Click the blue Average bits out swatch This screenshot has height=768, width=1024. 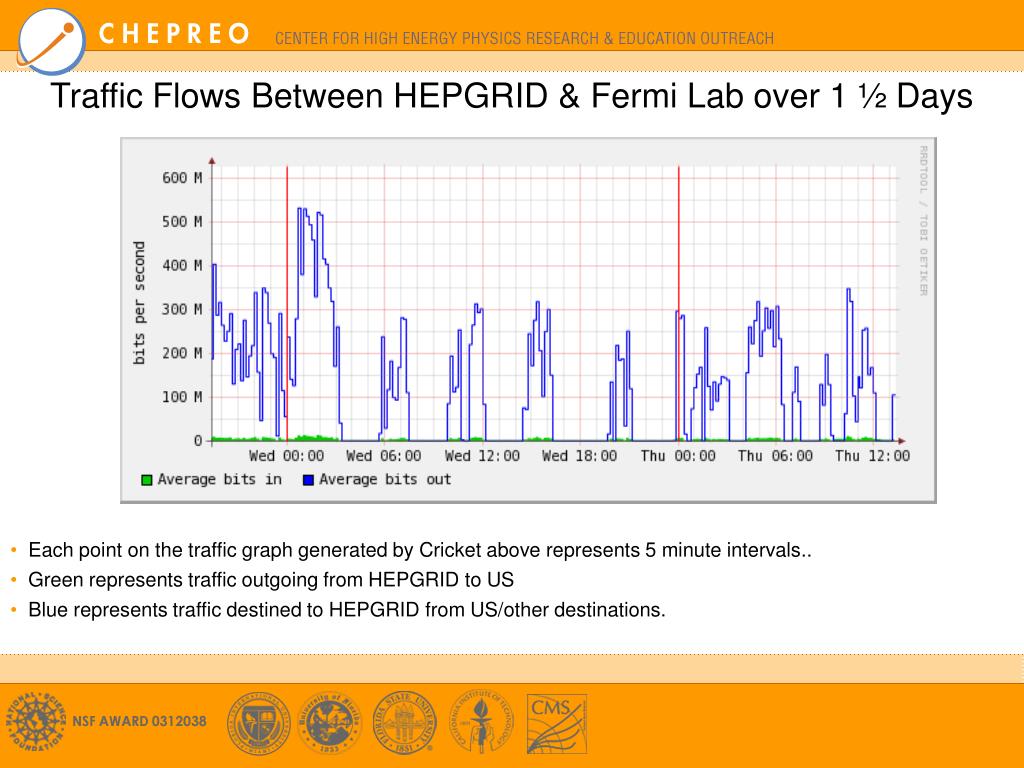(x=308, y=480)
